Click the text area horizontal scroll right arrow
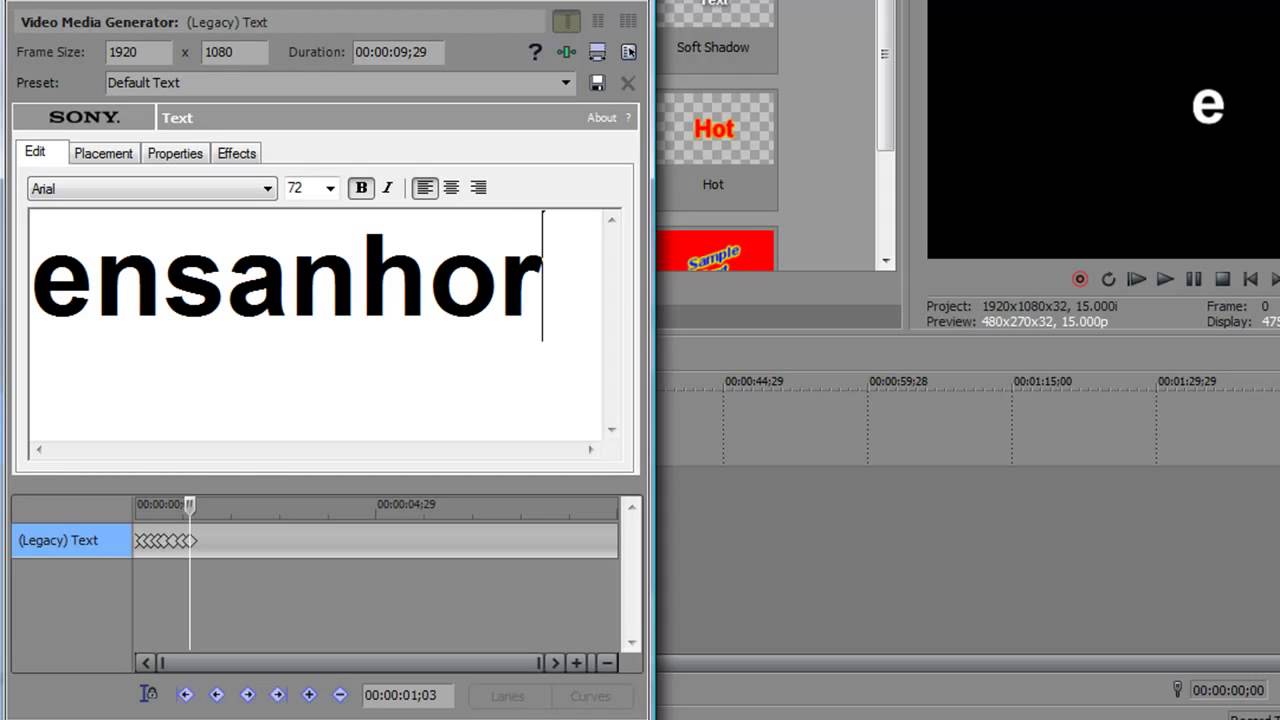 click(591, 450)
